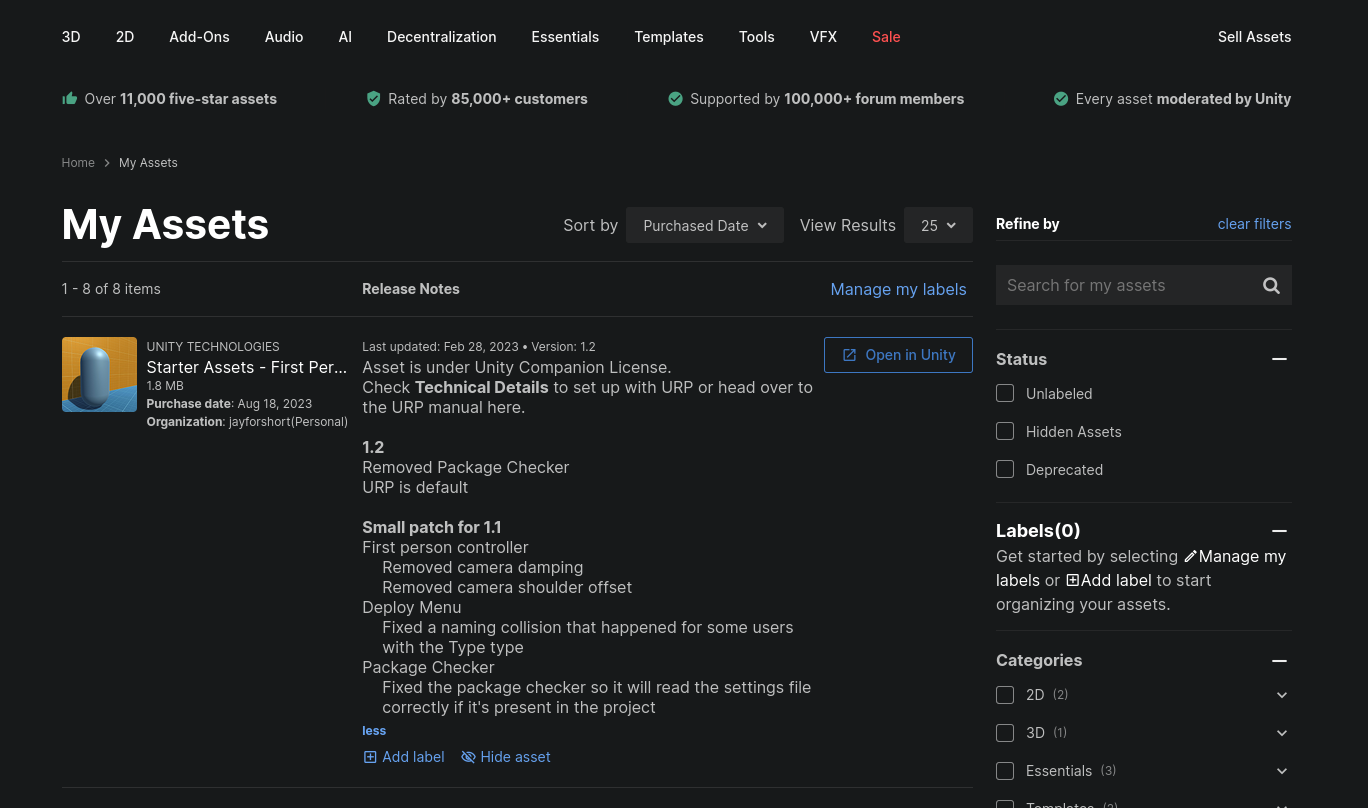Expand the 2D category chevron
The width and height of the screenshot is (1368, 808).
coord(1282,695)
